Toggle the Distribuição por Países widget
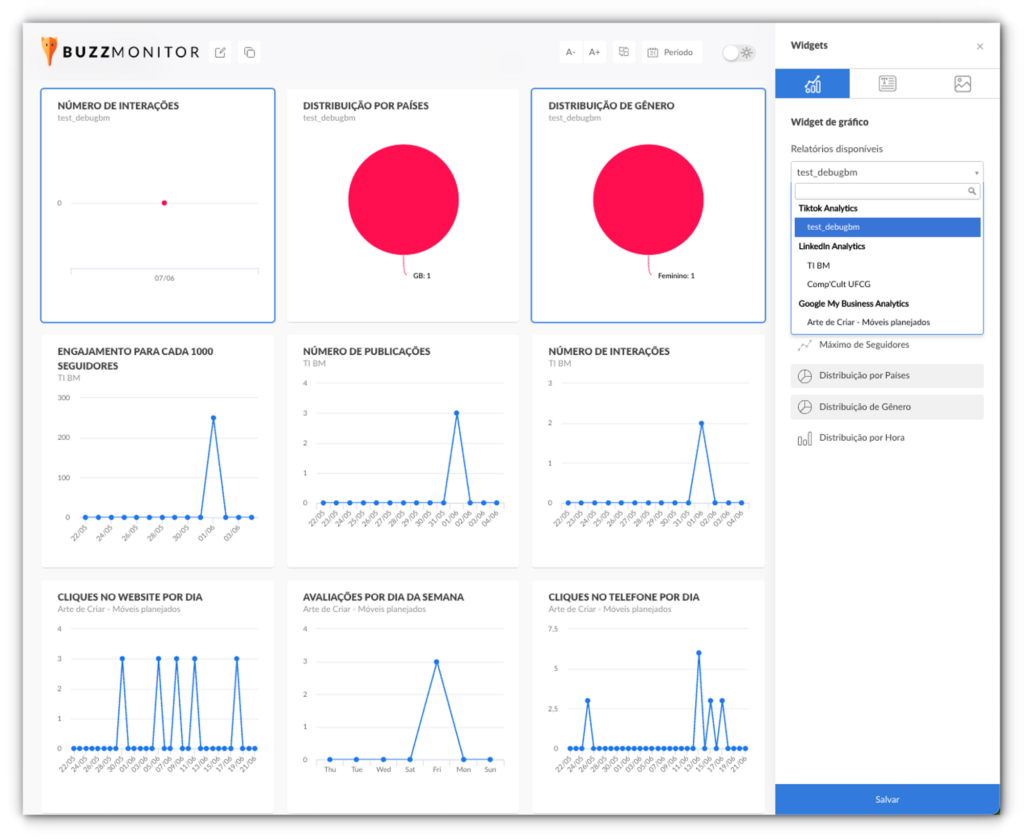 [887, 376]
